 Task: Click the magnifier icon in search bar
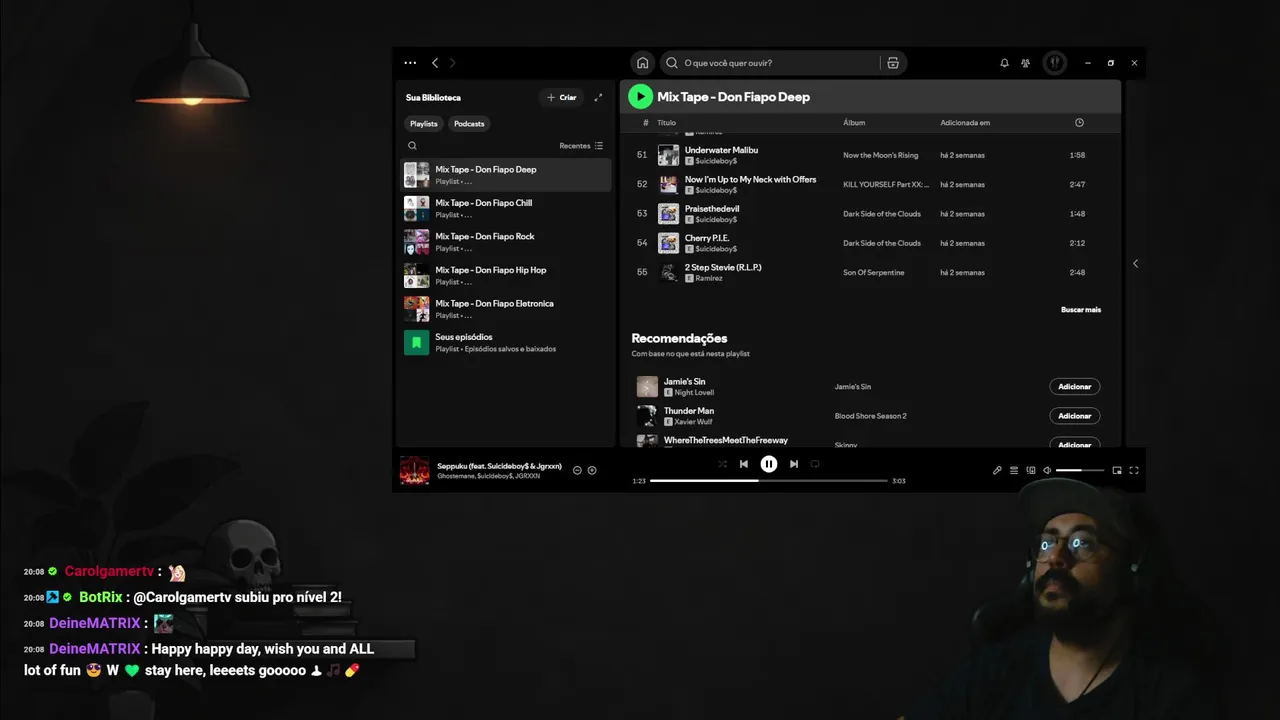[672, 63]
